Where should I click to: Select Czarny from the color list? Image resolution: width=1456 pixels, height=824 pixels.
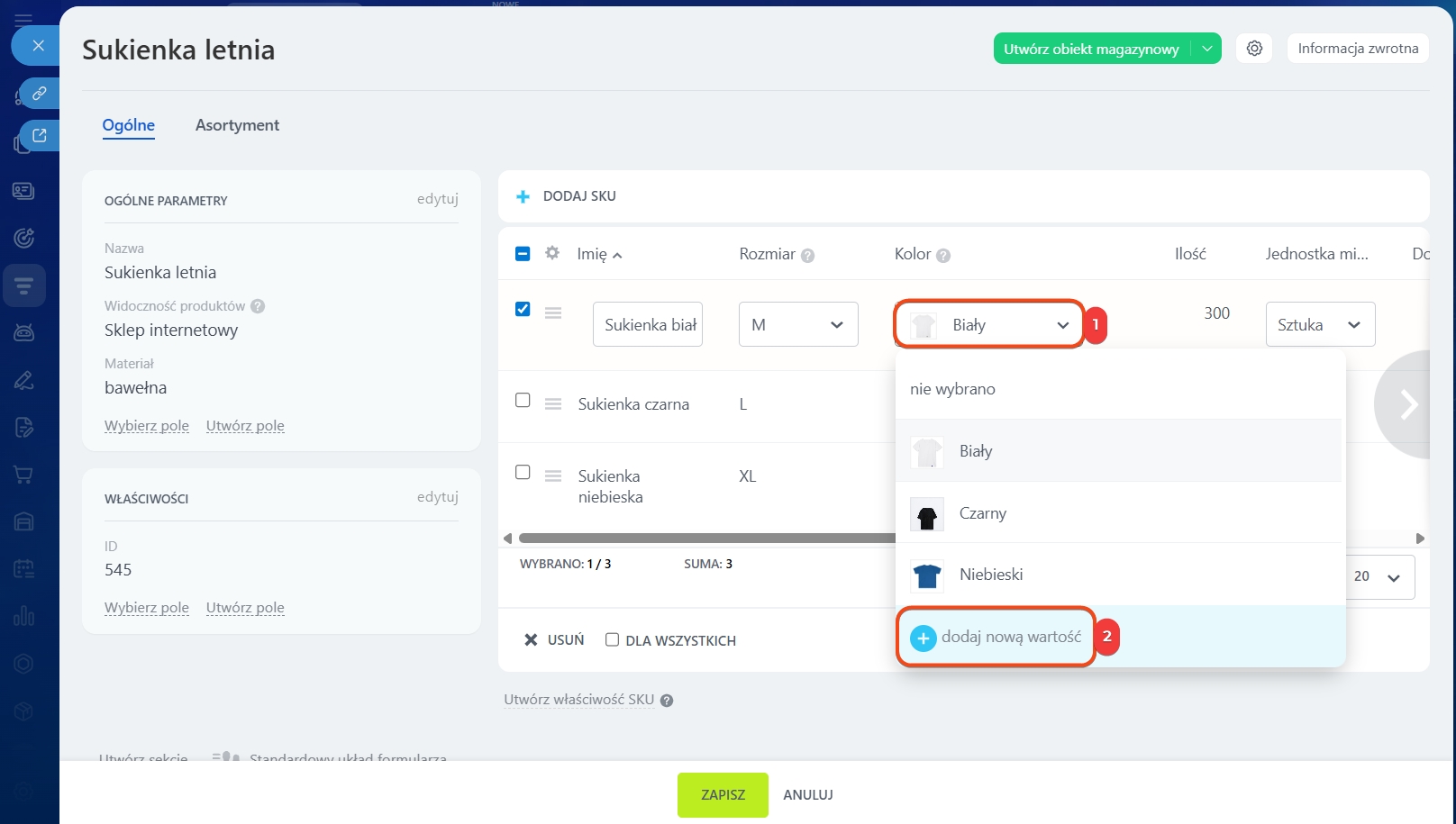[x=982, y=513]
